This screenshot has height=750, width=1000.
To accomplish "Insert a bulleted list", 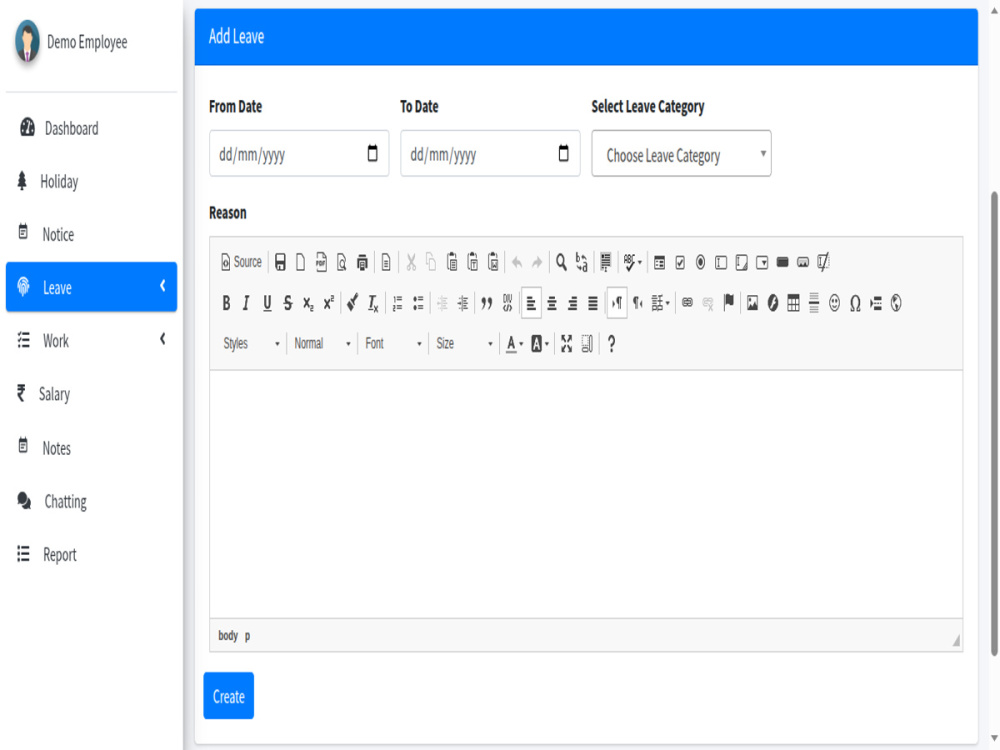I will tap(418, 304).
